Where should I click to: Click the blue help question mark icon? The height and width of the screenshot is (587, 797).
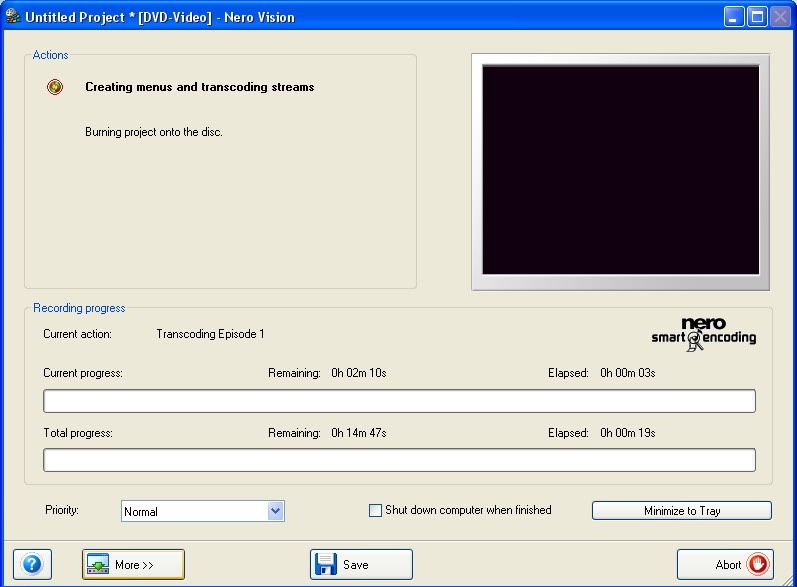pyautogui.click(x=32, y=564)
